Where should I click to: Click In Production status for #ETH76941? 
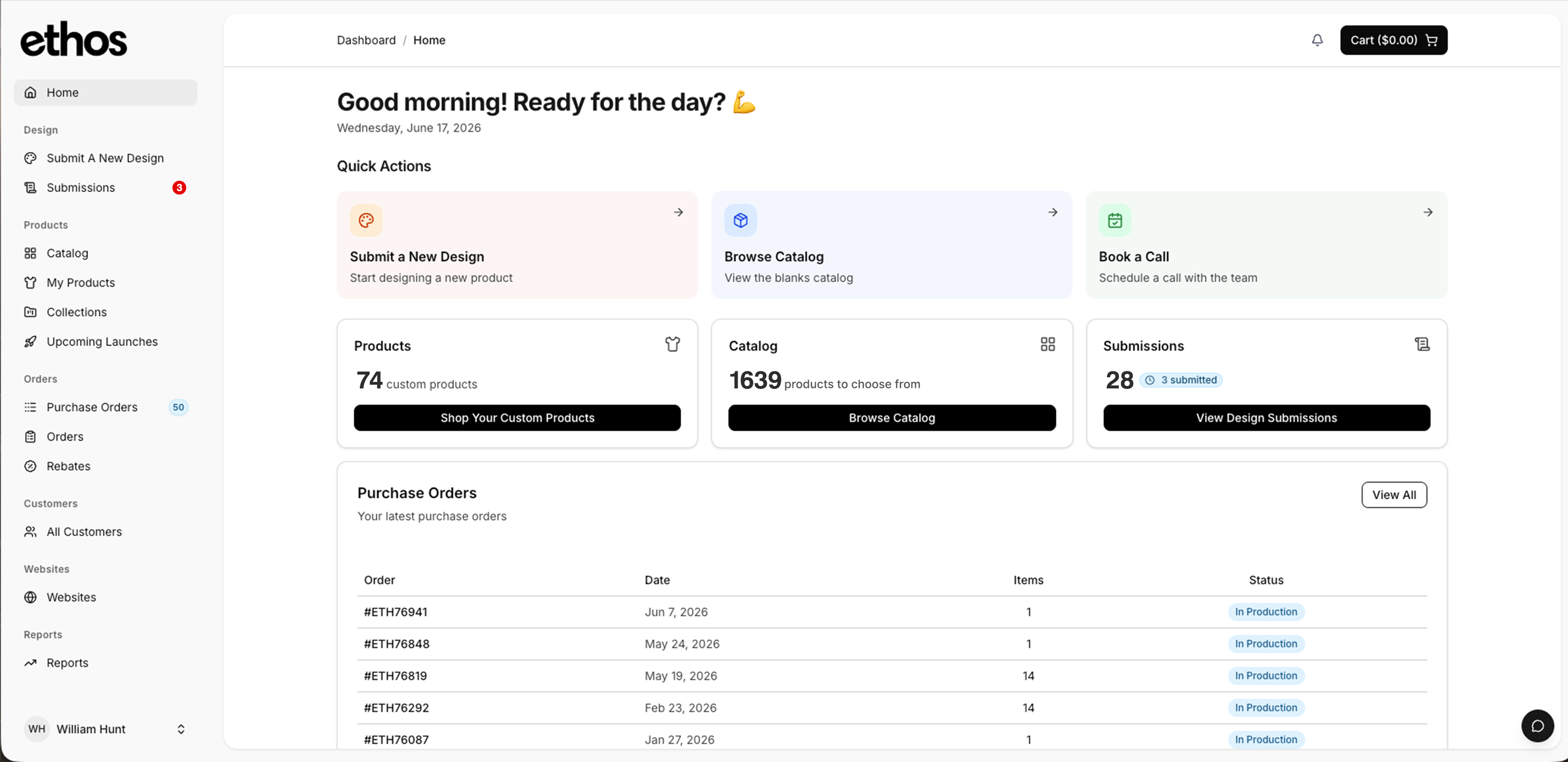point(1266,612)
